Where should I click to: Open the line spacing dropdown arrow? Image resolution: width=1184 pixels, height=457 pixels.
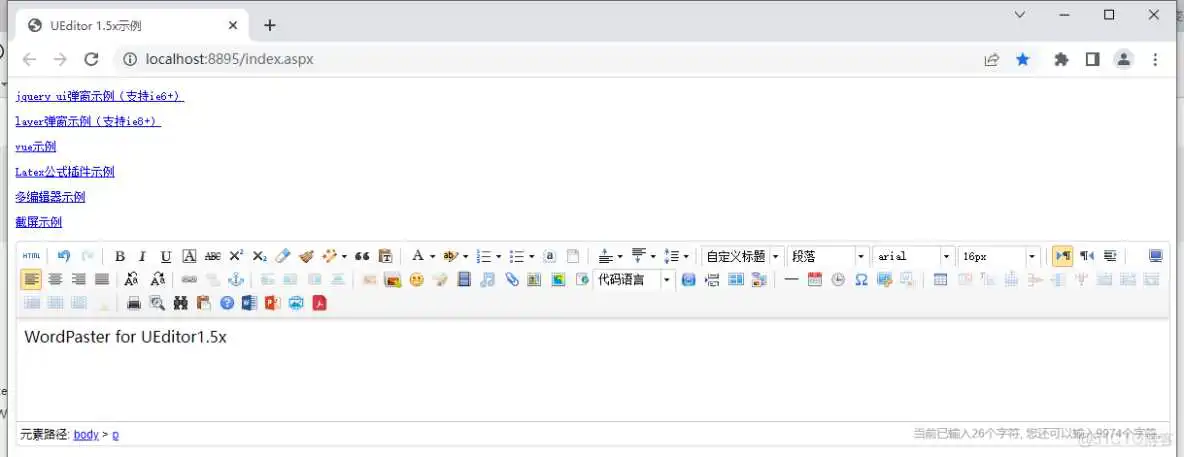[x=686, y=257]
